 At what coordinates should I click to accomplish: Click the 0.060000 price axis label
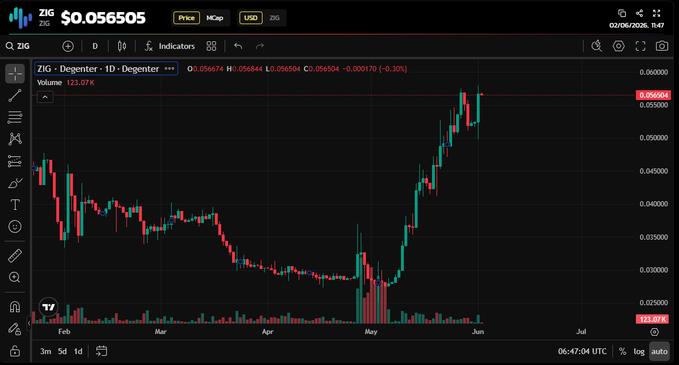pos(653,72)
